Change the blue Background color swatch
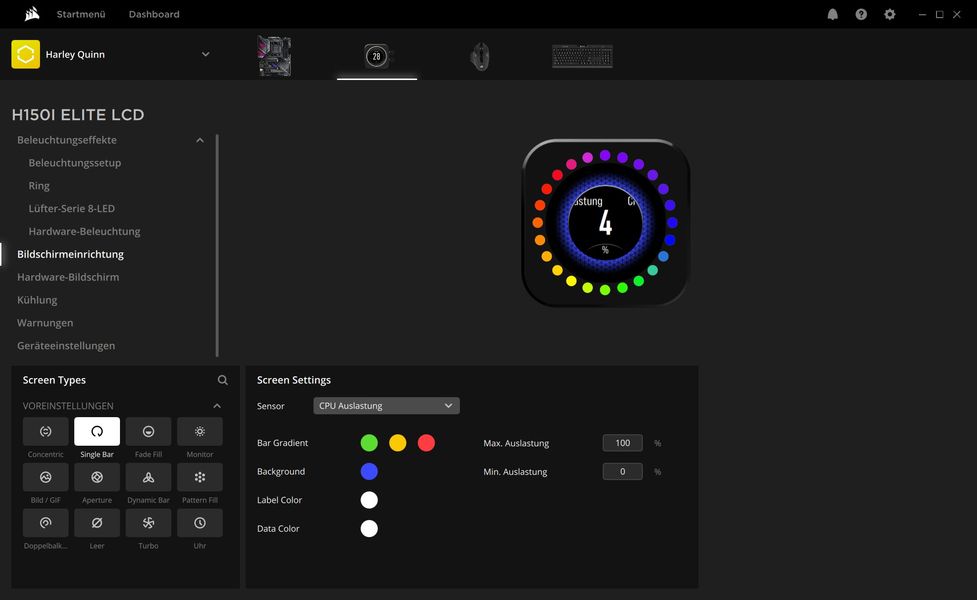Viewport: 977px width, 600px height. (x=369, y=472)
